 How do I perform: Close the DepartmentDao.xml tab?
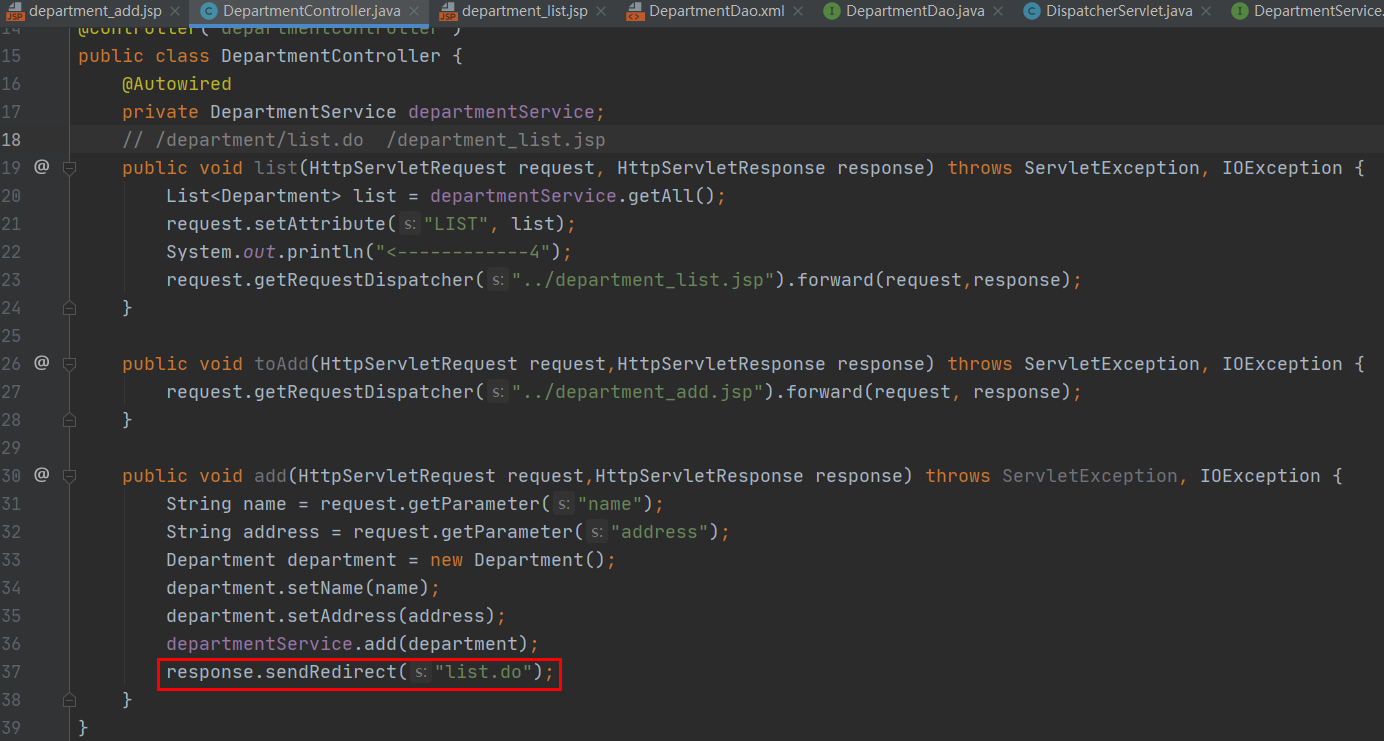click(796, 12)
